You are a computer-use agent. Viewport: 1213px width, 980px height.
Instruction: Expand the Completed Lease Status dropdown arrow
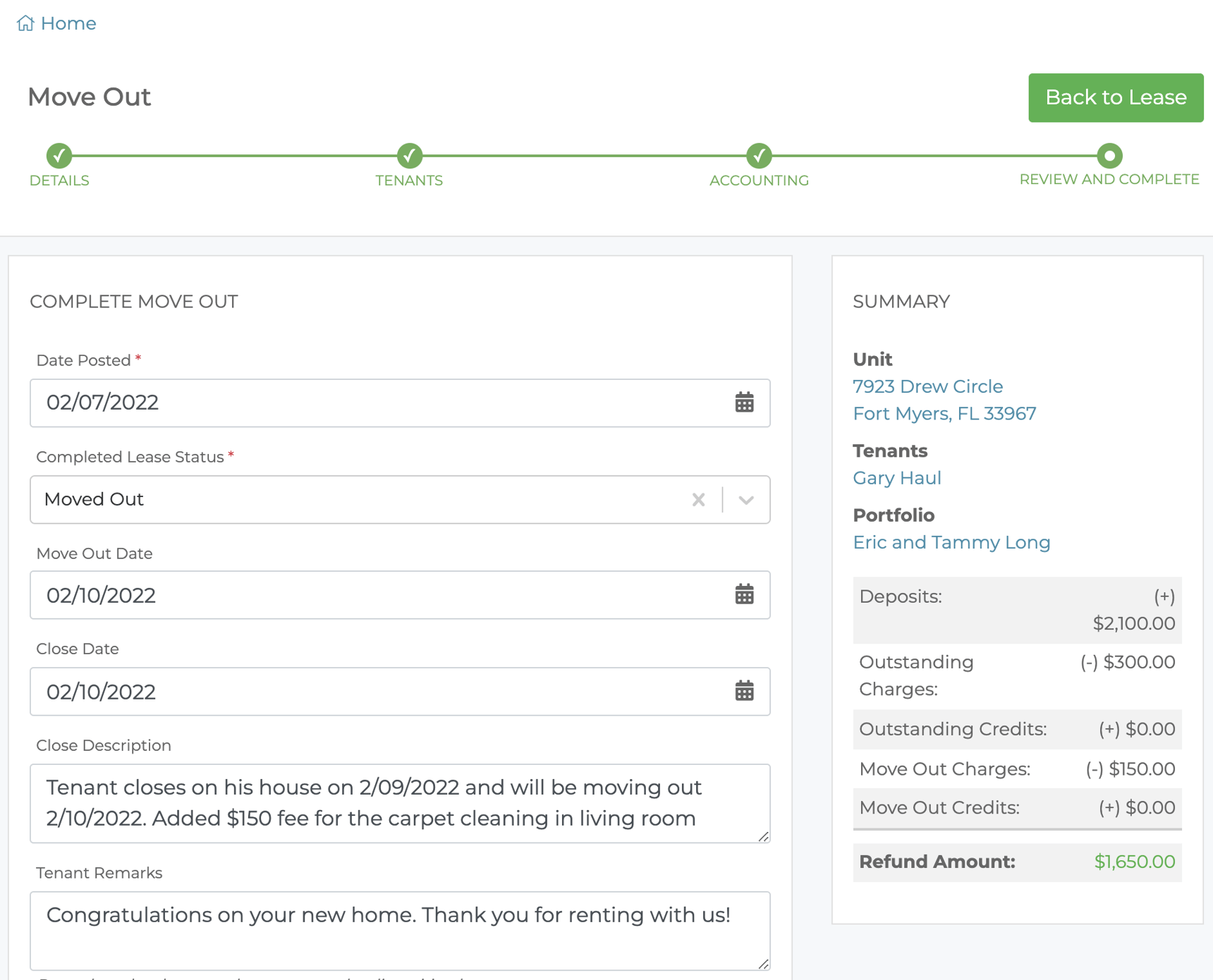[x=746, y=500]
